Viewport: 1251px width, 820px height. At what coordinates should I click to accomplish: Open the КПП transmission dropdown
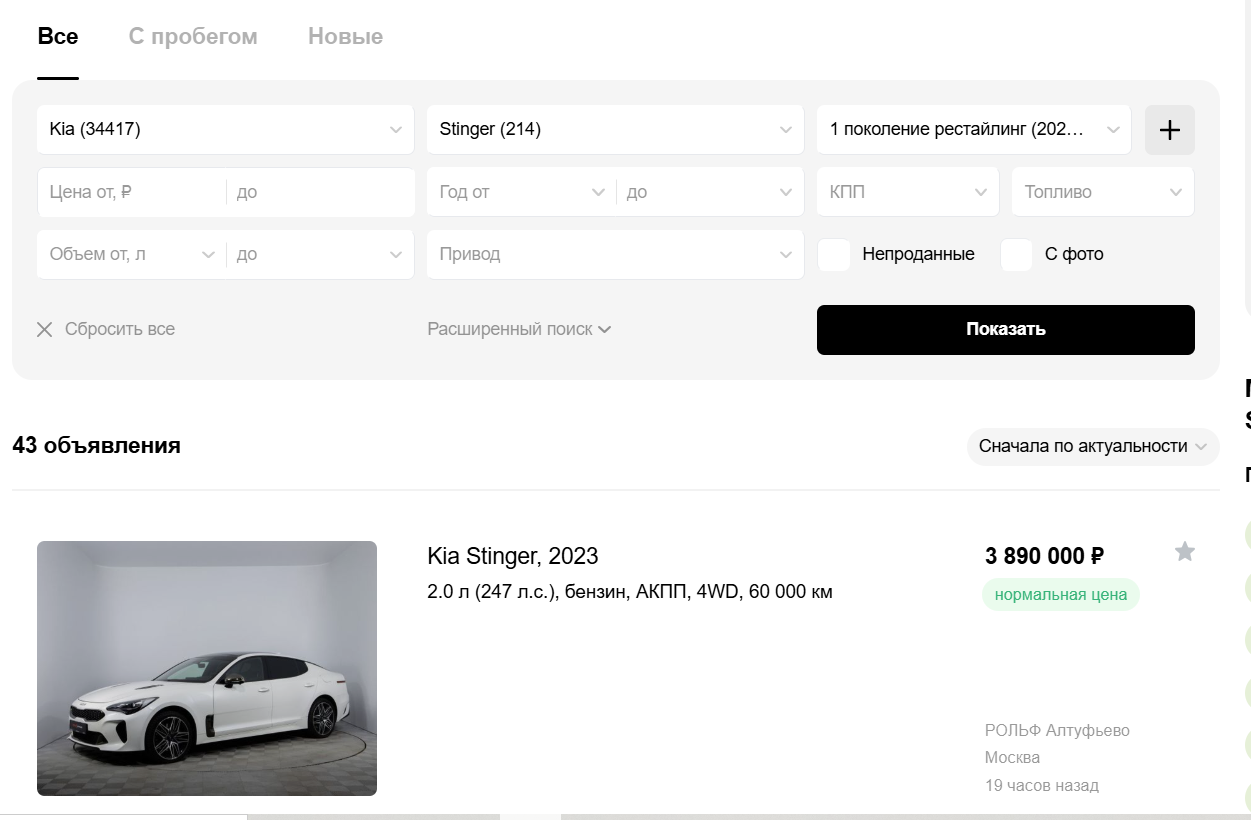point(907,192)
